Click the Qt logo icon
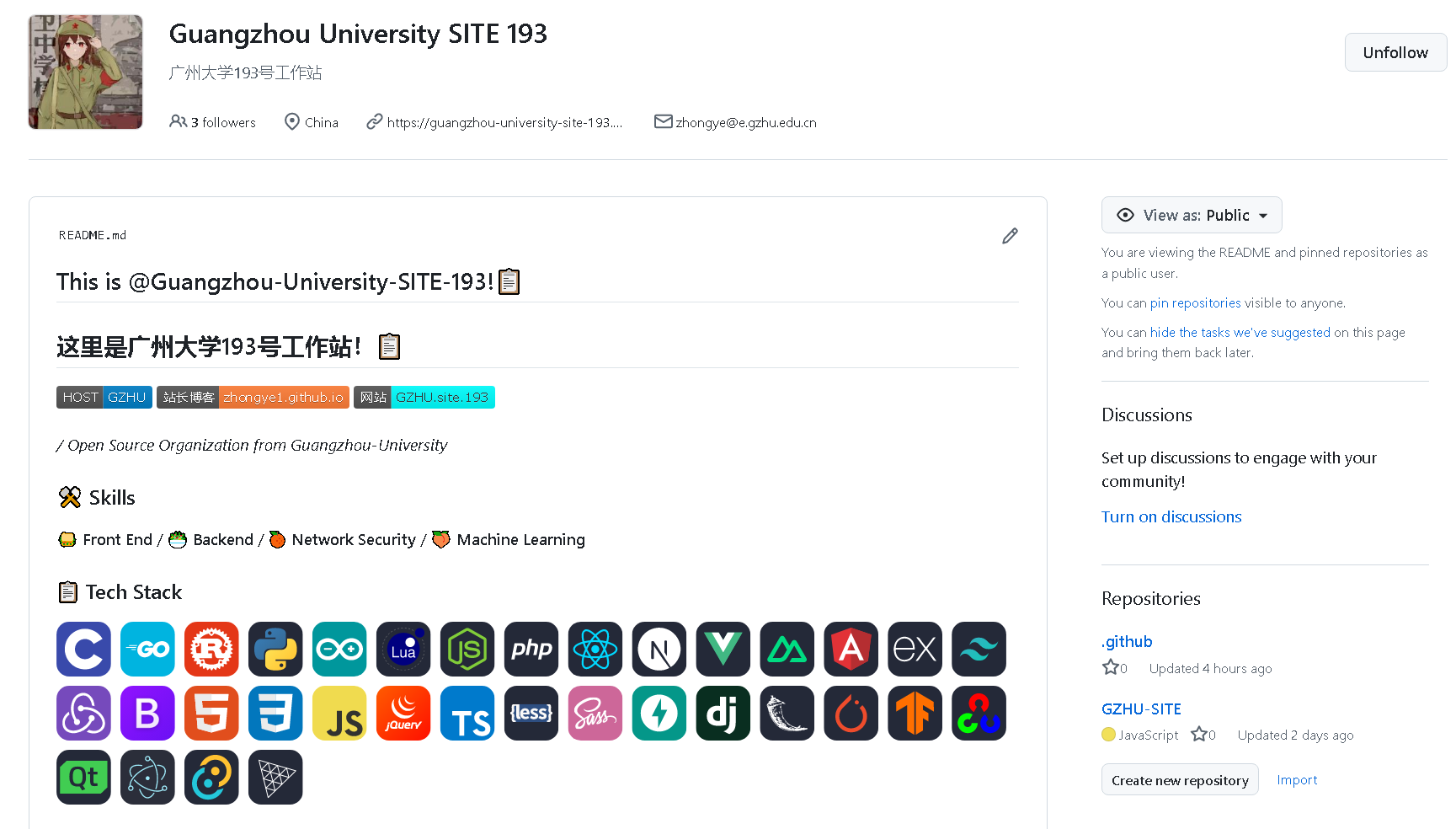This screenshot has height=829, width=1456. 83,778
